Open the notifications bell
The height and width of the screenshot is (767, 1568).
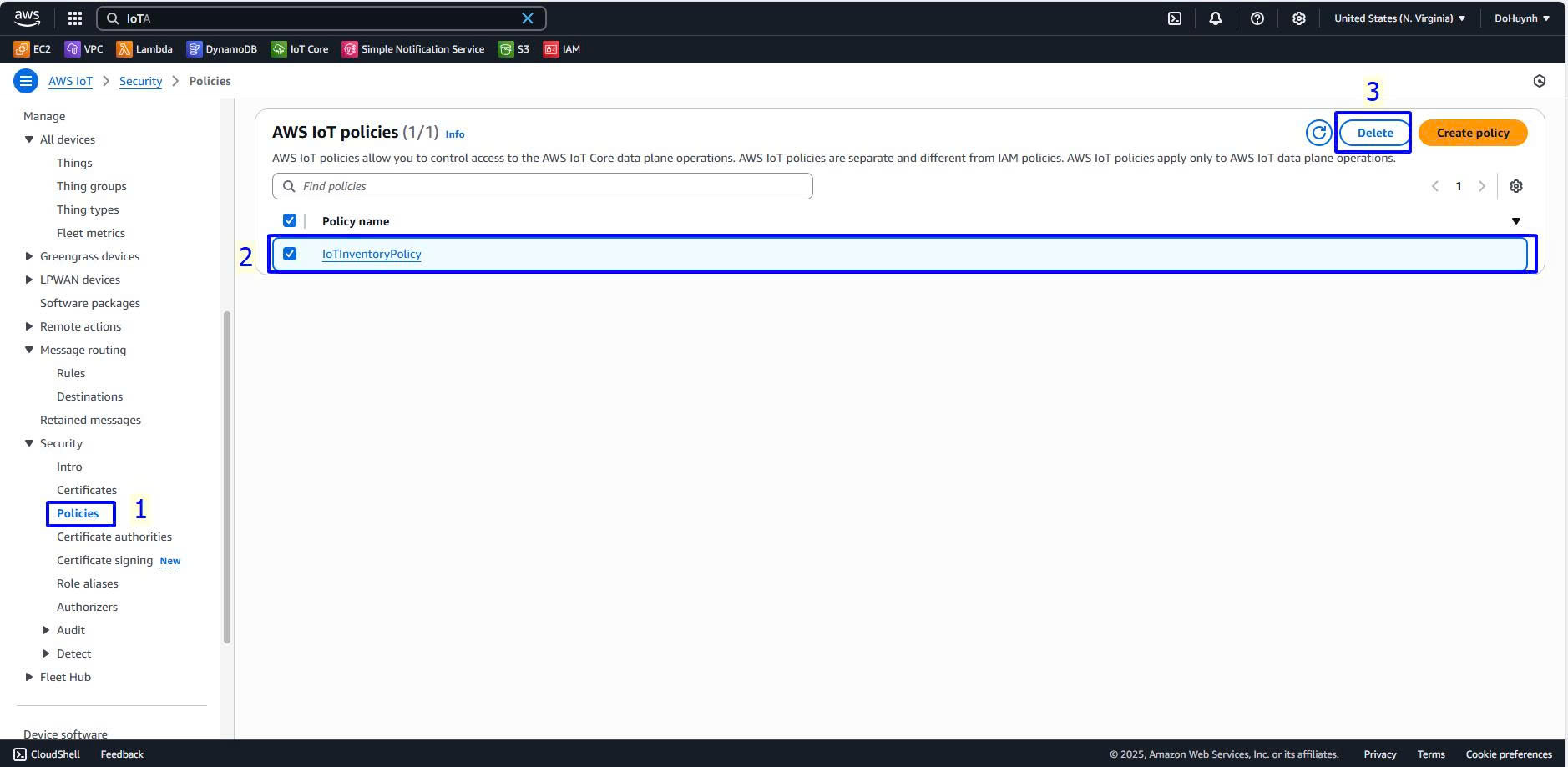[1215, 18]
